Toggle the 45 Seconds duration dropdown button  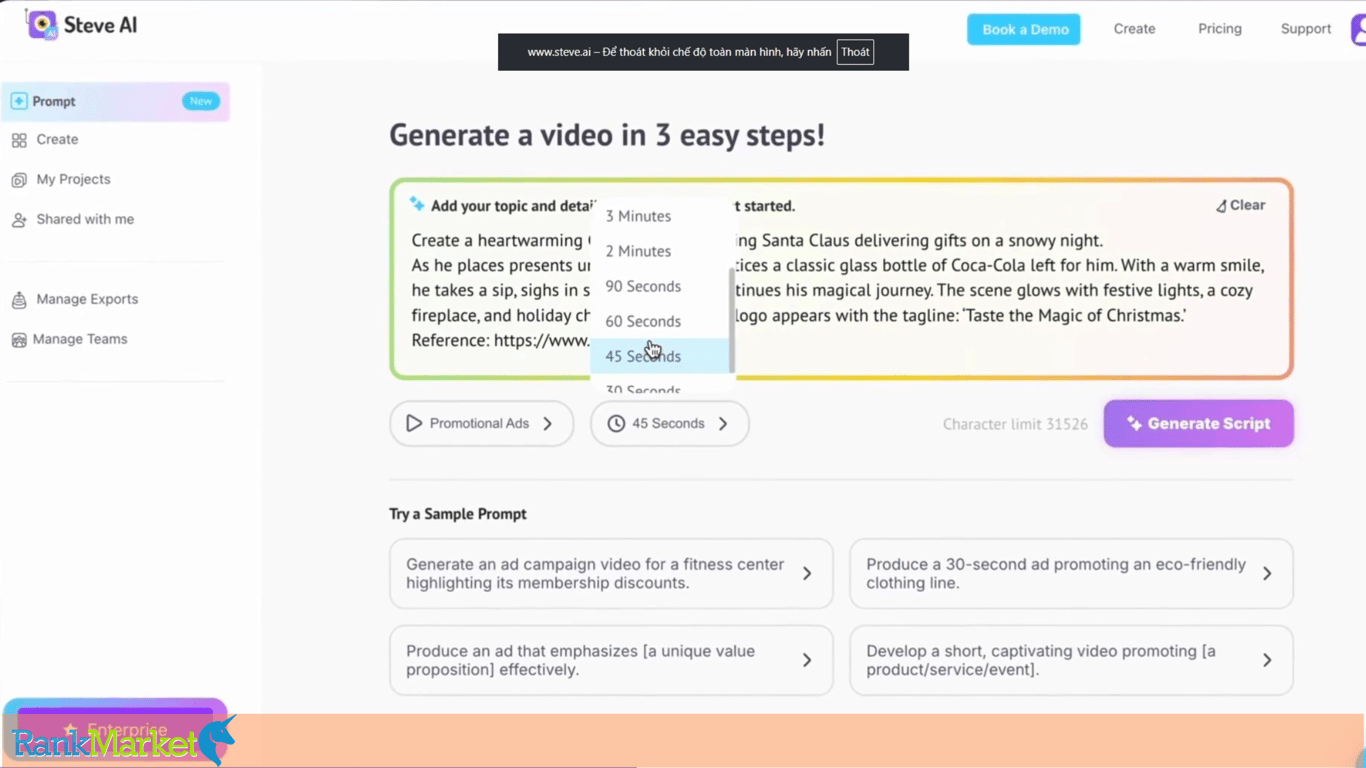click(x=670, y=423)
